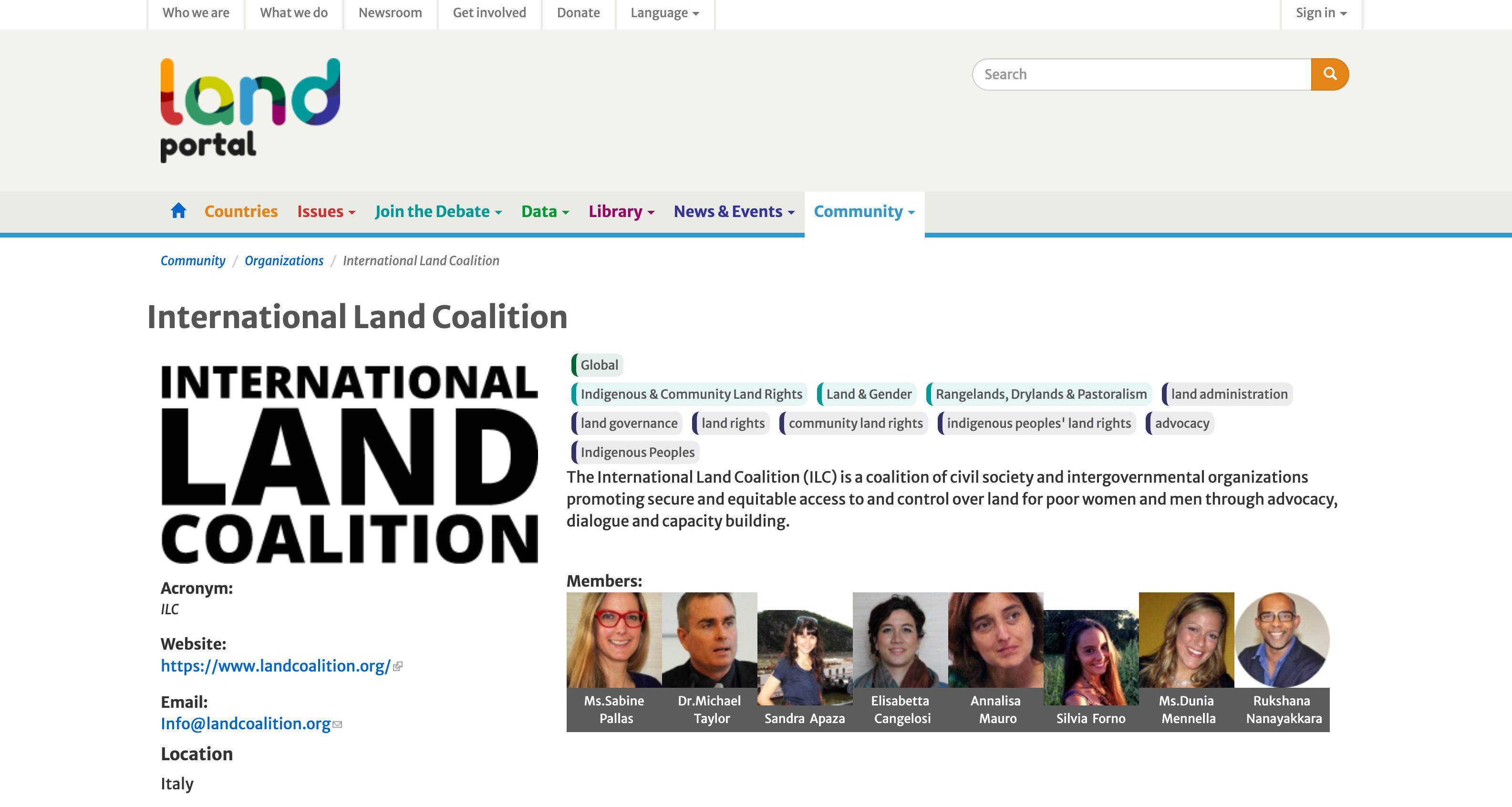The height and width of the screenshot is (807, 1512).
Task: Select the land governance tag
Action: coord(627,423)
